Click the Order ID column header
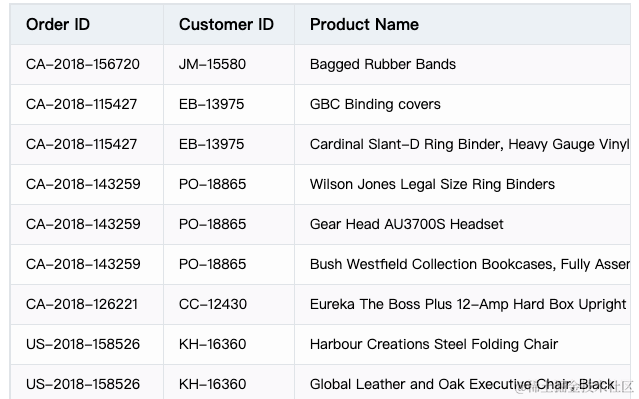Image resolution: width=639 pixels, height=399 pixels. (87, 24)
